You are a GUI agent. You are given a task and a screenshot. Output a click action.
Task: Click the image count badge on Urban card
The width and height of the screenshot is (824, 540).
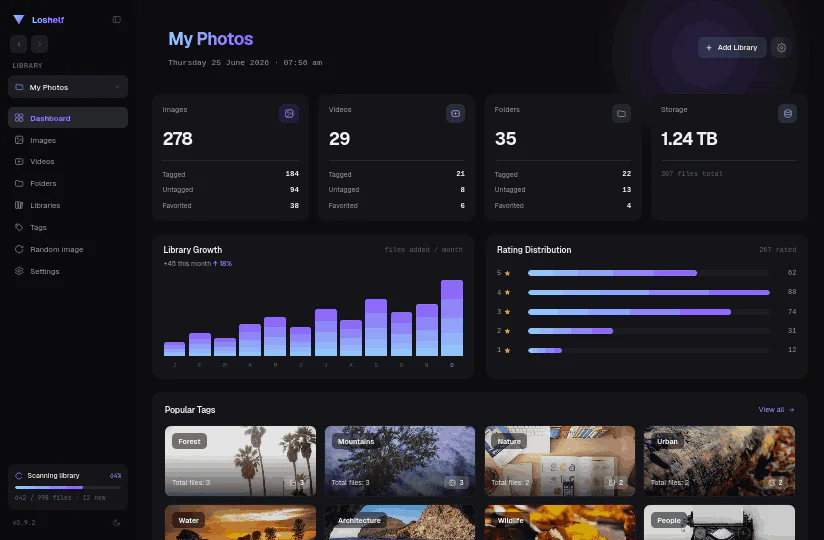(776, 482)
